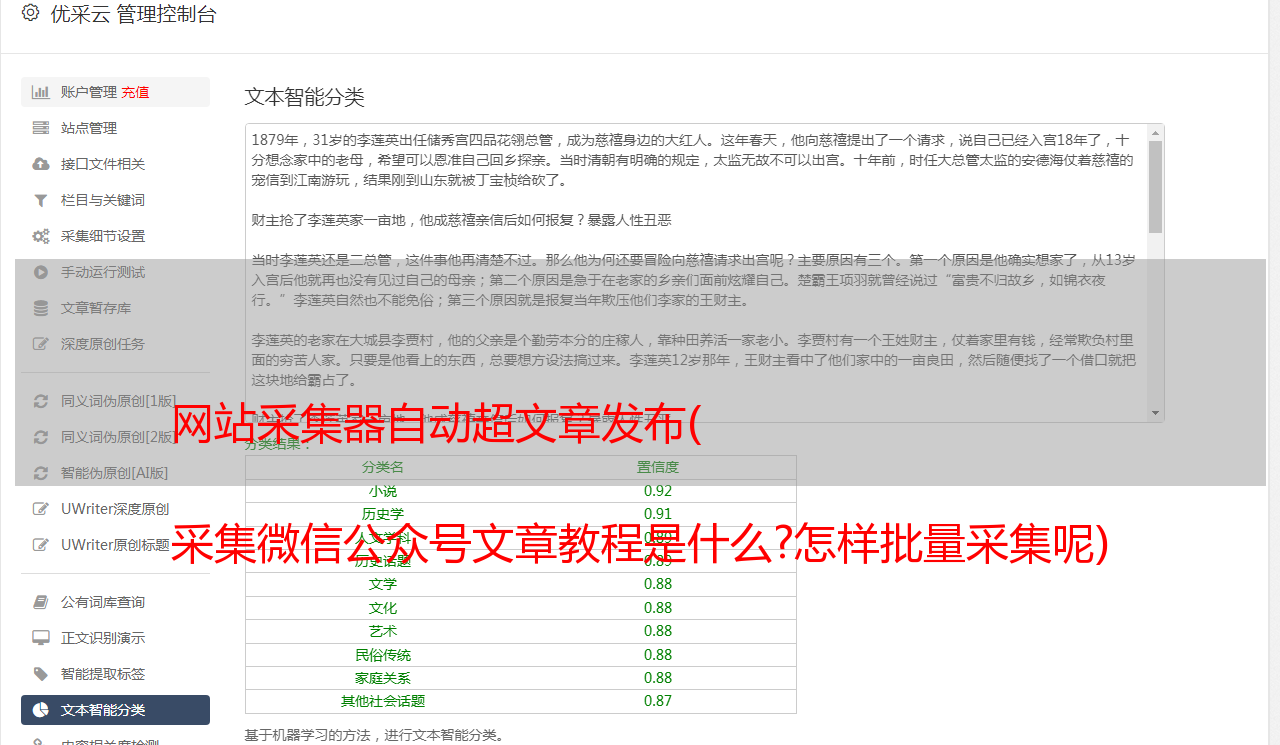
Task: Click the book icon for 公有词库查询
Action: click(41, 602)
